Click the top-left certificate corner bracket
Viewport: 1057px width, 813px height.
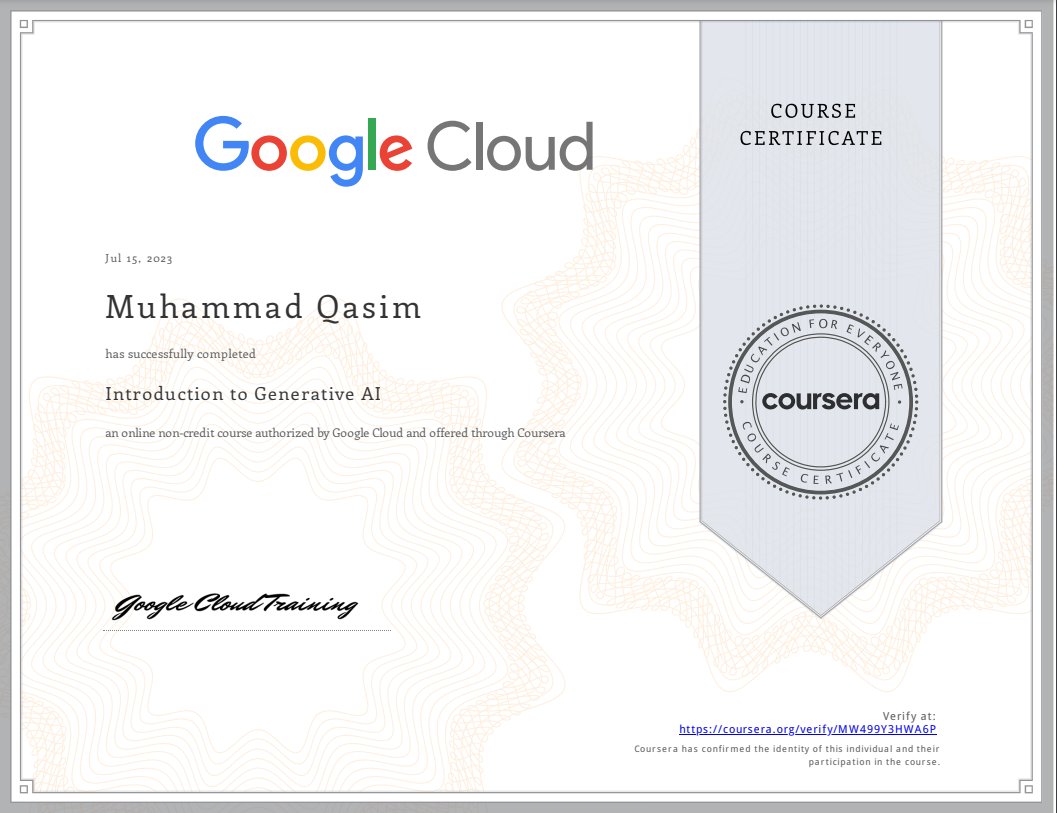[x=23, y=24]
